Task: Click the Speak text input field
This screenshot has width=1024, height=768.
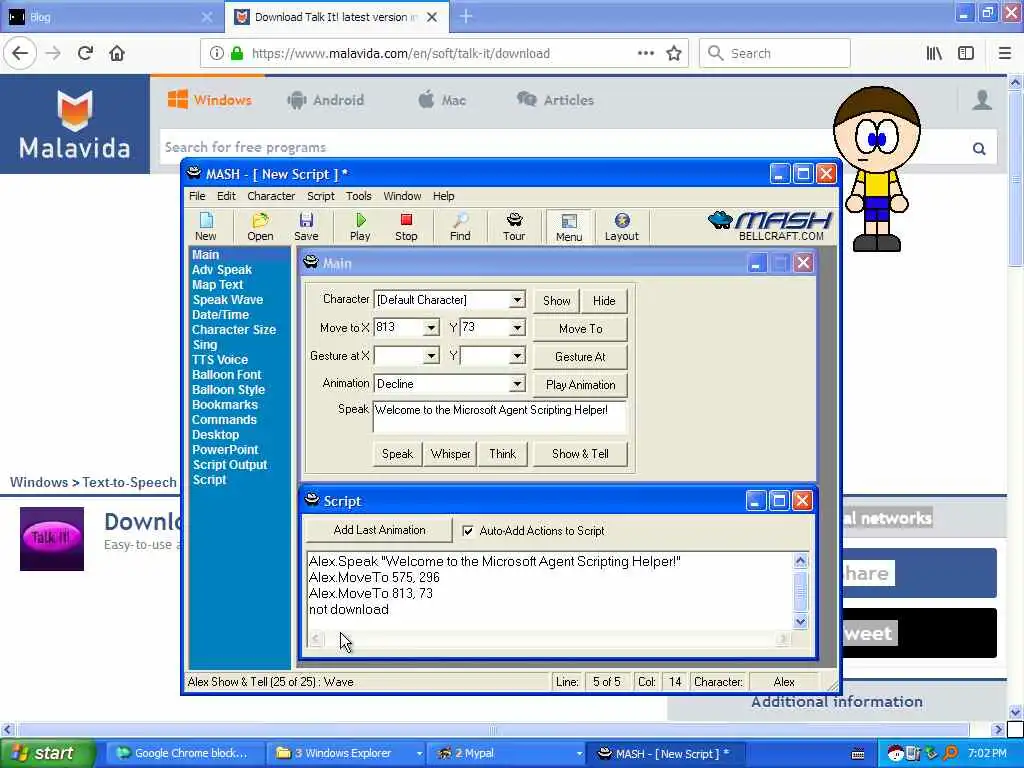Action: pos(500,417)
